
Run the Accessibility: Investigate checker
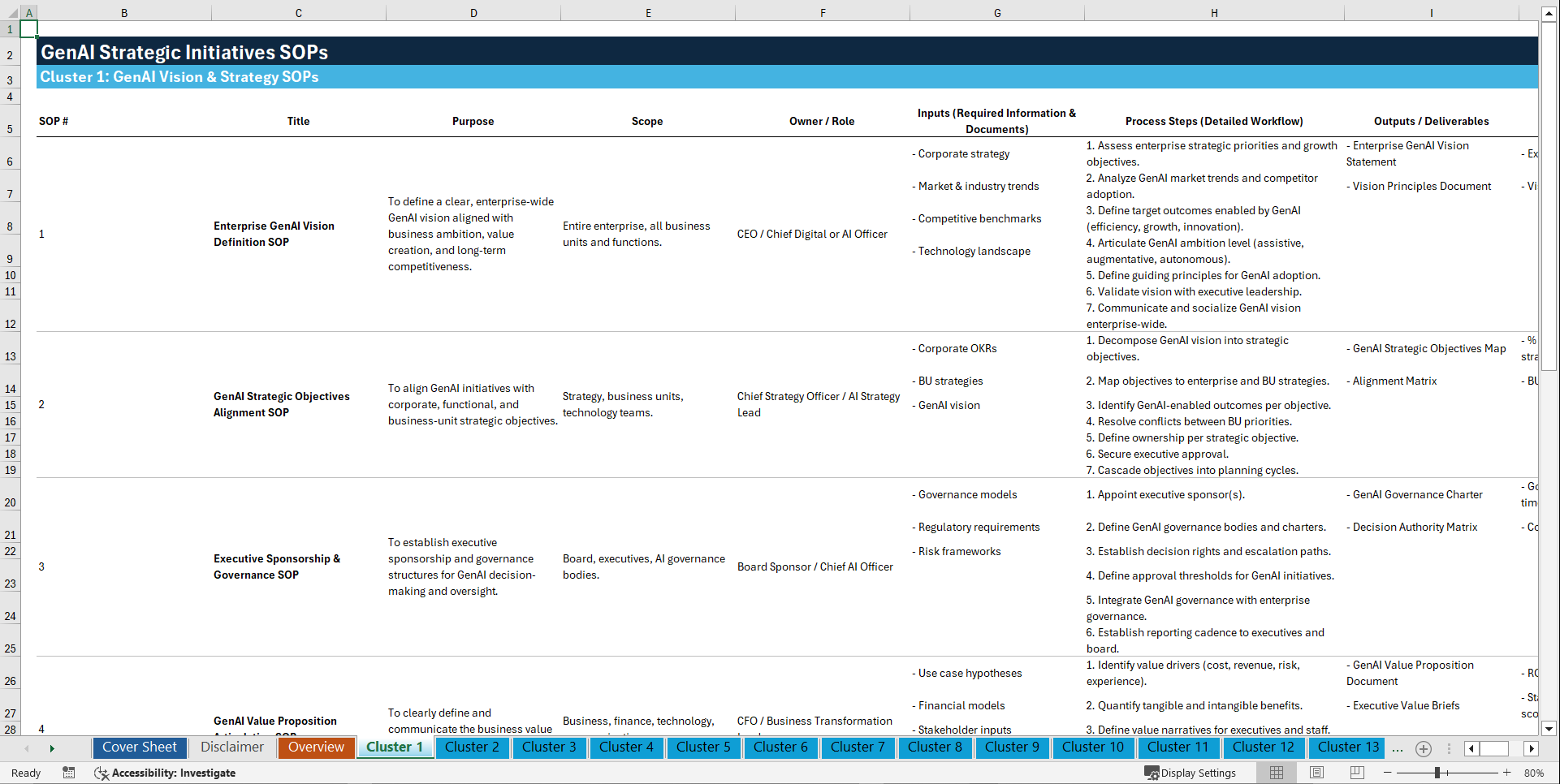pyautogui.click(x=165, y=773)
